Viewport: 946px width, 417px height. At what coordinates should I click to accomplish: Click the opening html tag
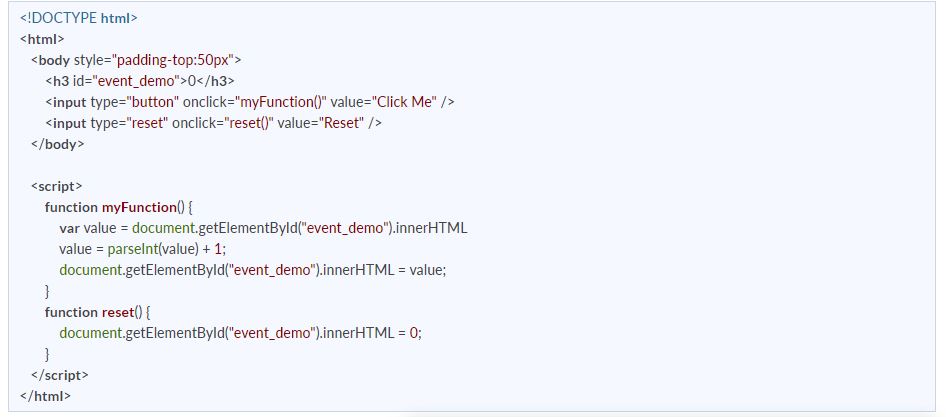coord(42,39)
